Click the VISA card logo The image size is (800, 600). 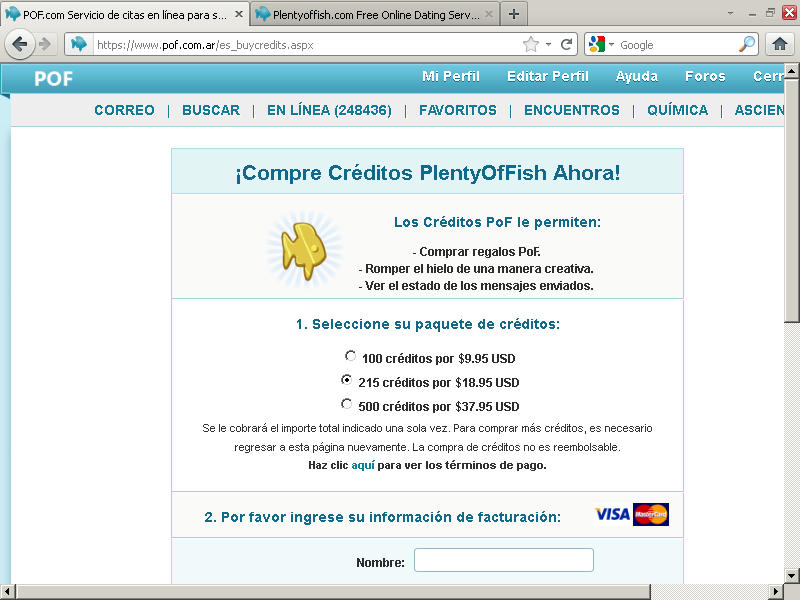pos(612,514)
